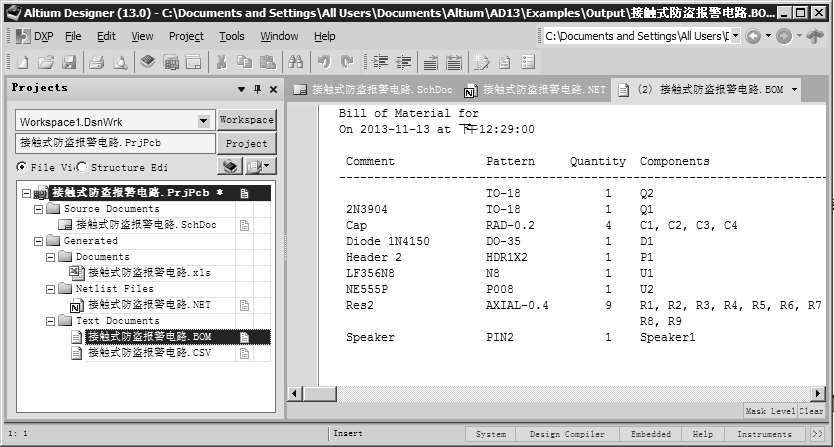The image size is (834, 447).
Task: Collapse the Generated folder node
Action: [x=39, y=241]
